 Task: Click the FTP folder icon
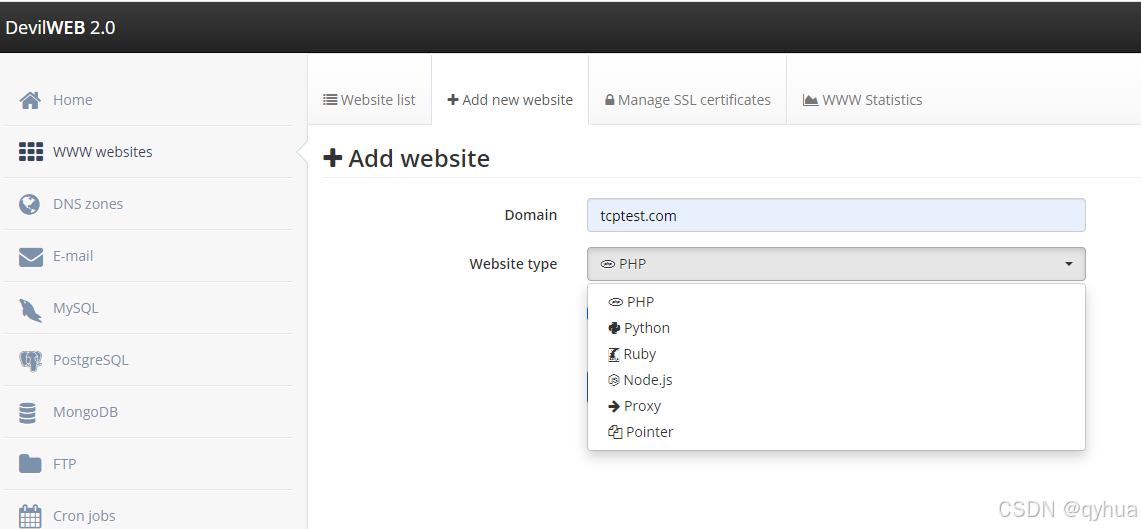click(31, 464)
